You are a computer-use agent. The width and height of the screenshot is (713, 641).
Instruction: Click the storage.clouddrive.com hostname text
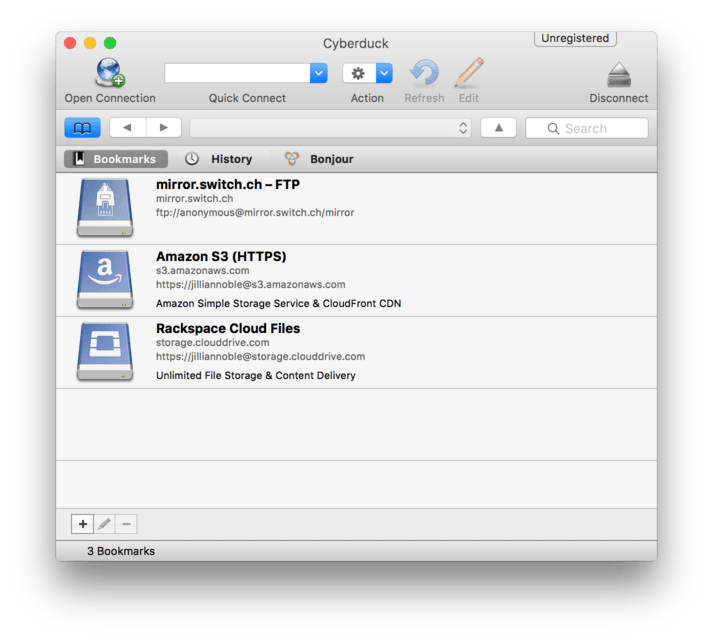[x=213, y=342]
